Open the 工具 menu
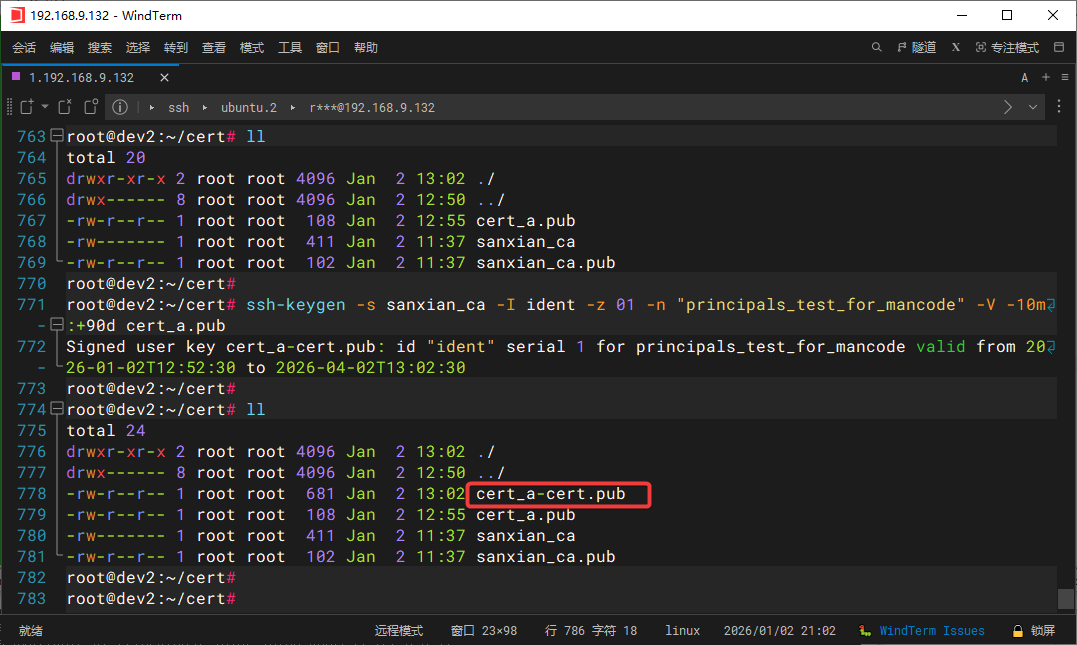1077x645 pixels. 290,47
